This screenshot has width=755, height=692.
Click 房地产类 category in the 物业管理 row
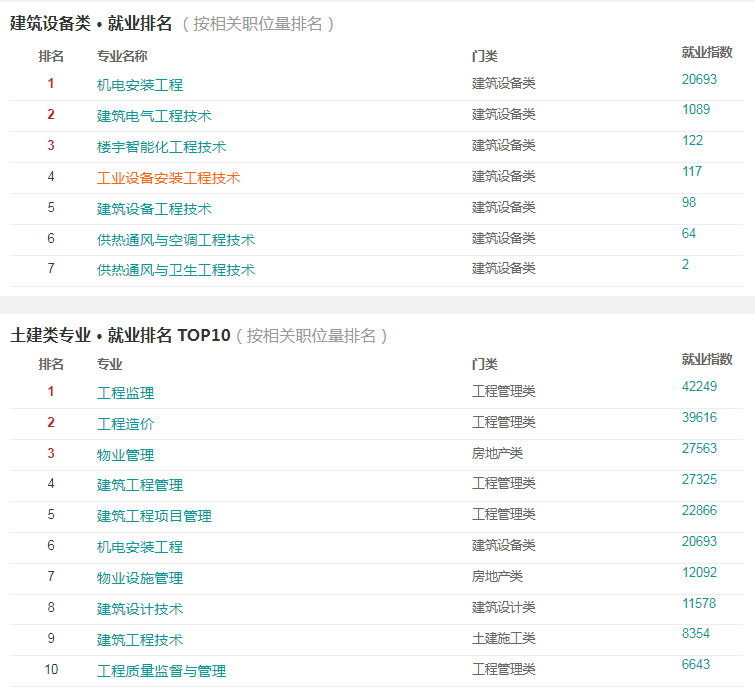click(x=497, y=453)
